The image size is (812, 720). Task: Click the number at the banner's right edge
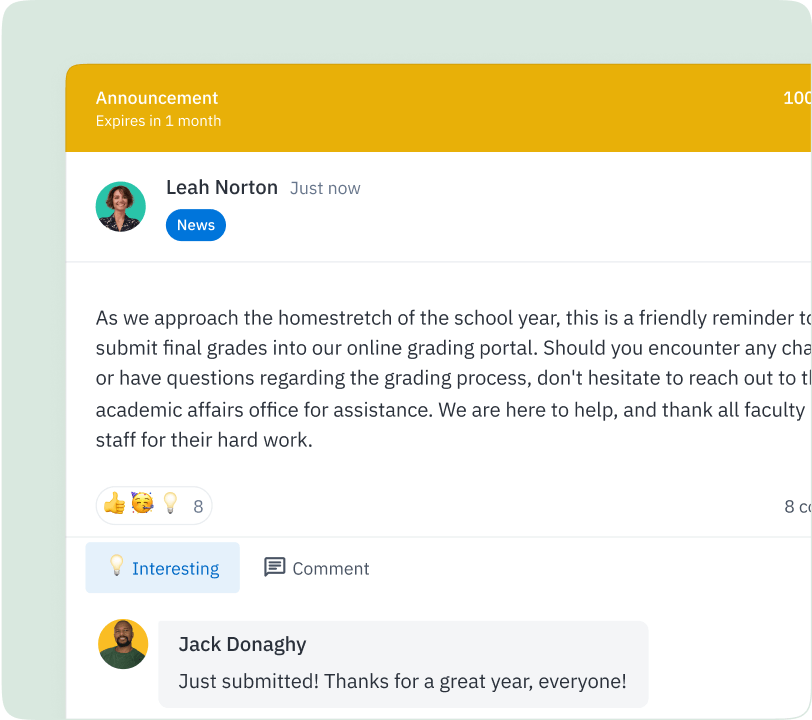tap(797, 98)
